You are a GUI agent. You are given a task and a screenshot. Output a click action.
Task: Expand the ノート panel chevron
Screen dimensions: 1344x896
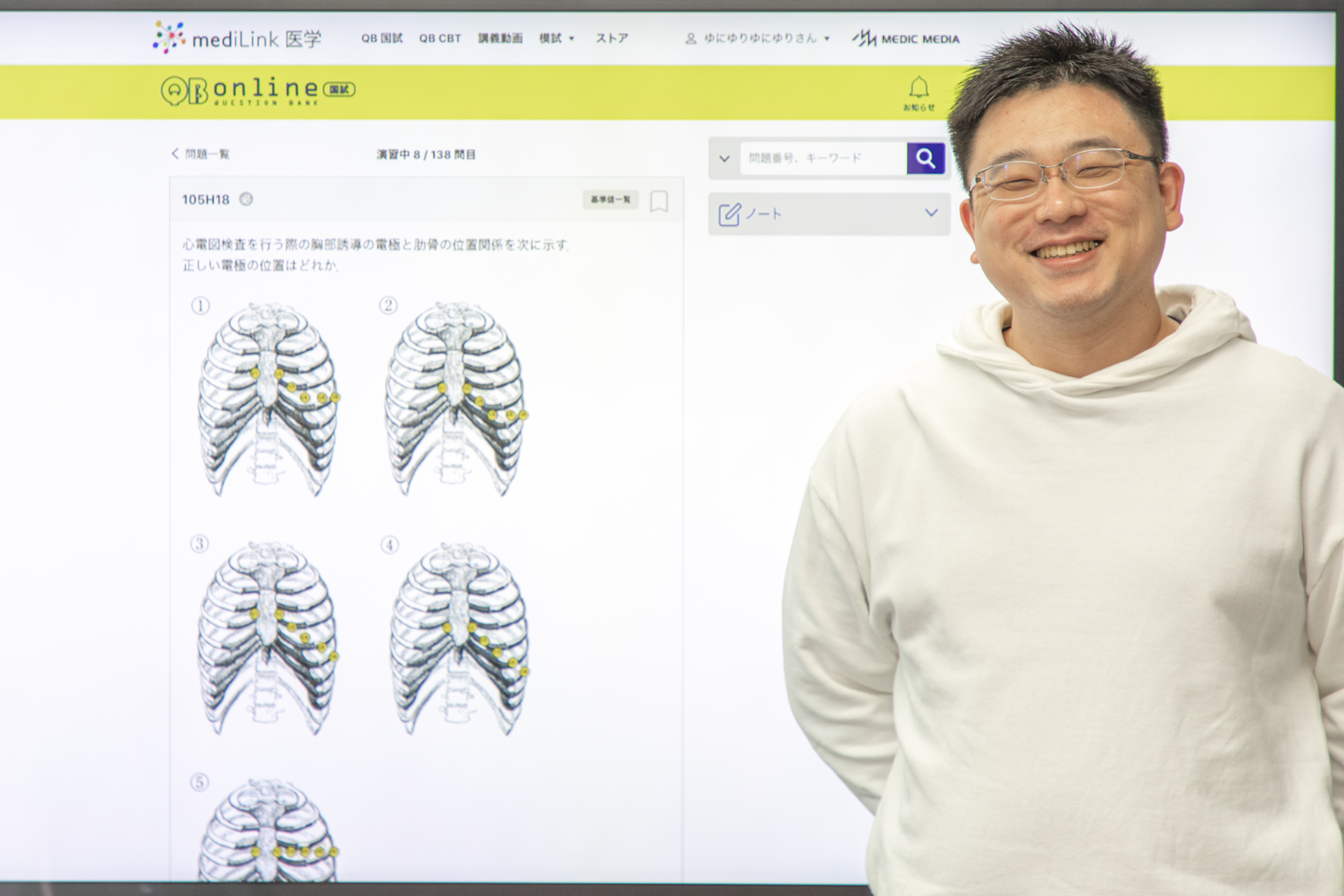coord(931,213)
